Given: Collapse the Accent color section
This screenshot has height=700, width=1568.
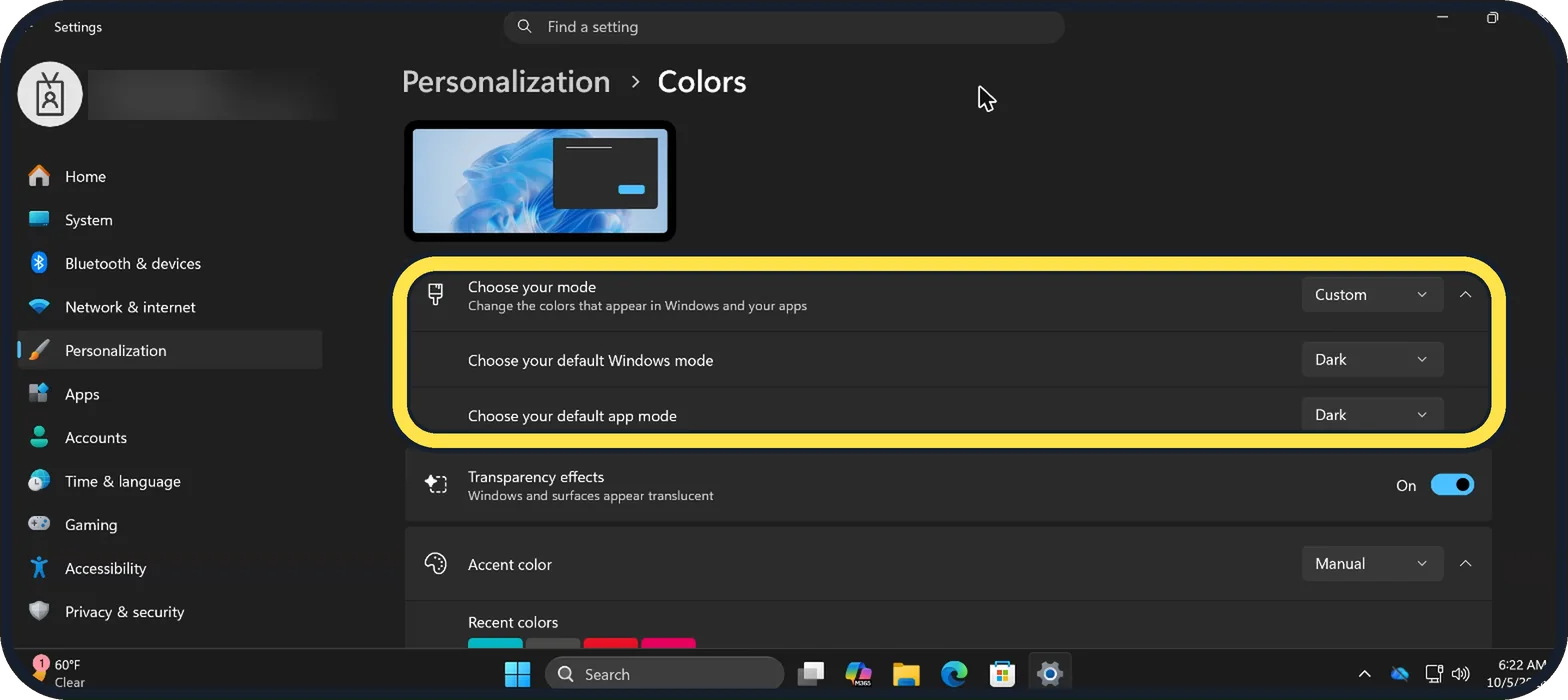Looking at the screenshot, I should [x=1465, y=564].
